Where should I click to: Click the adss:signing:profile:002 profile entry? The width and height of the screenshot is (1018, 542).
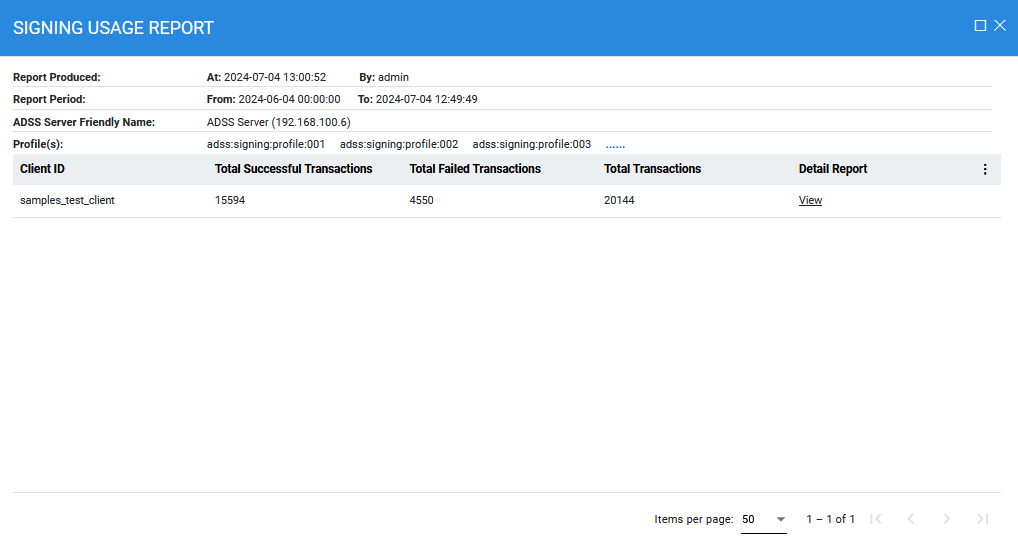click(399, 144)
